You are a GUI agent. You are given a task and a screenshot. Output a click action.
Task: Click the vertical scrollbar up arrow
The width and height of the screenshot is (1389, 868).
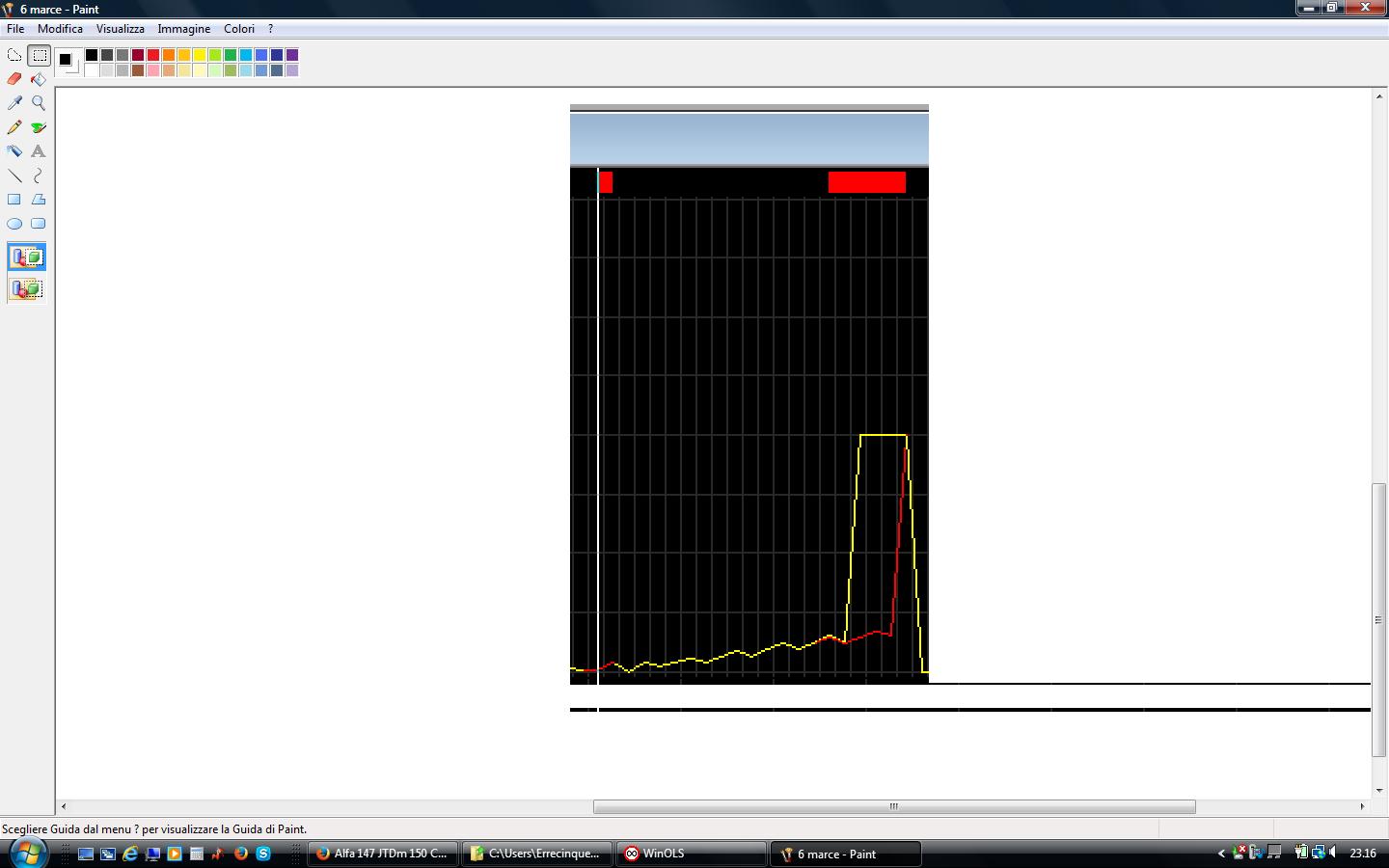point(1379,96)
